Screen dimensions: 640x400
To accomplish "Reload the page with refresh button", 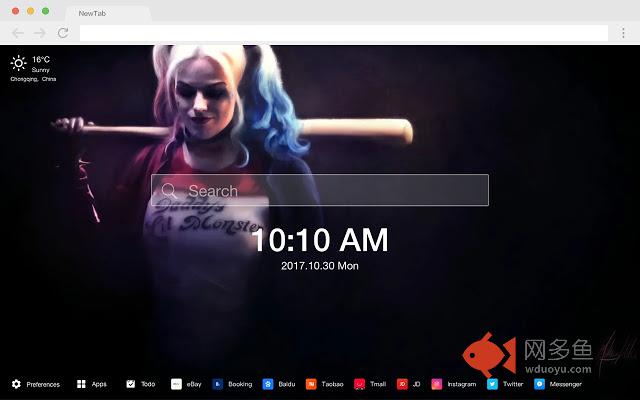I will click(62, 33).
